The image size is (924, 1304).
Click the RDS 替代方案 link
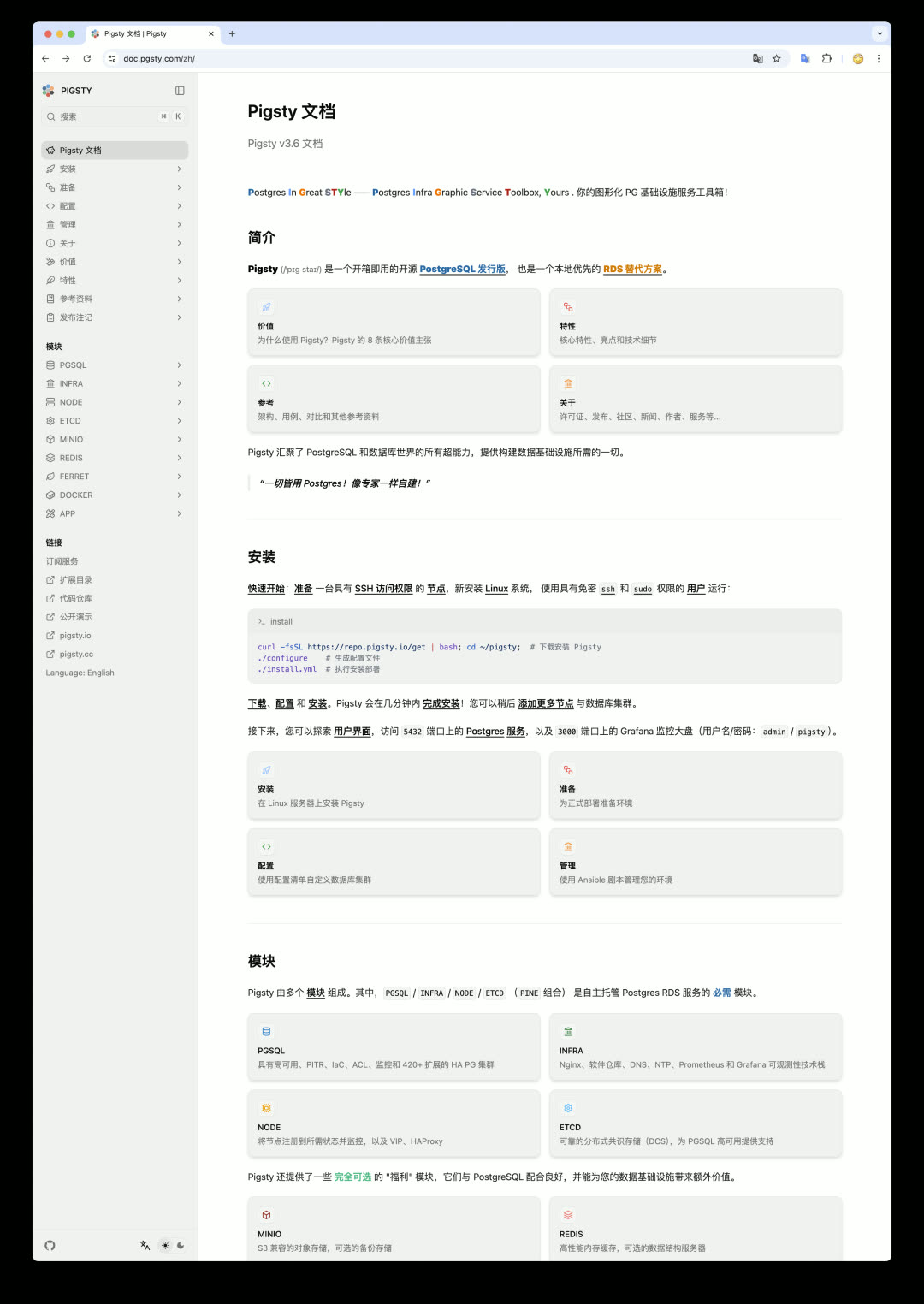tap(632, 269)
